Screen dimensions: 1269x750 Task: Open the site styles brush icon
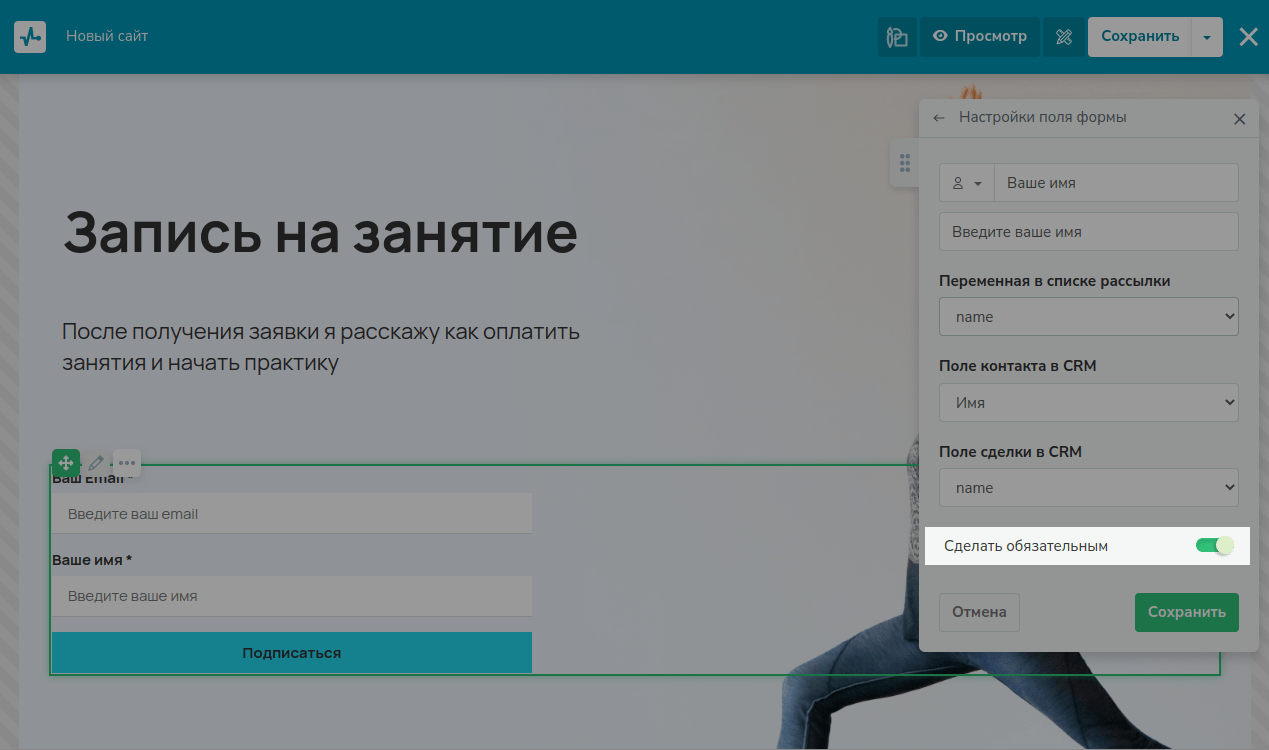click(897, 37)
